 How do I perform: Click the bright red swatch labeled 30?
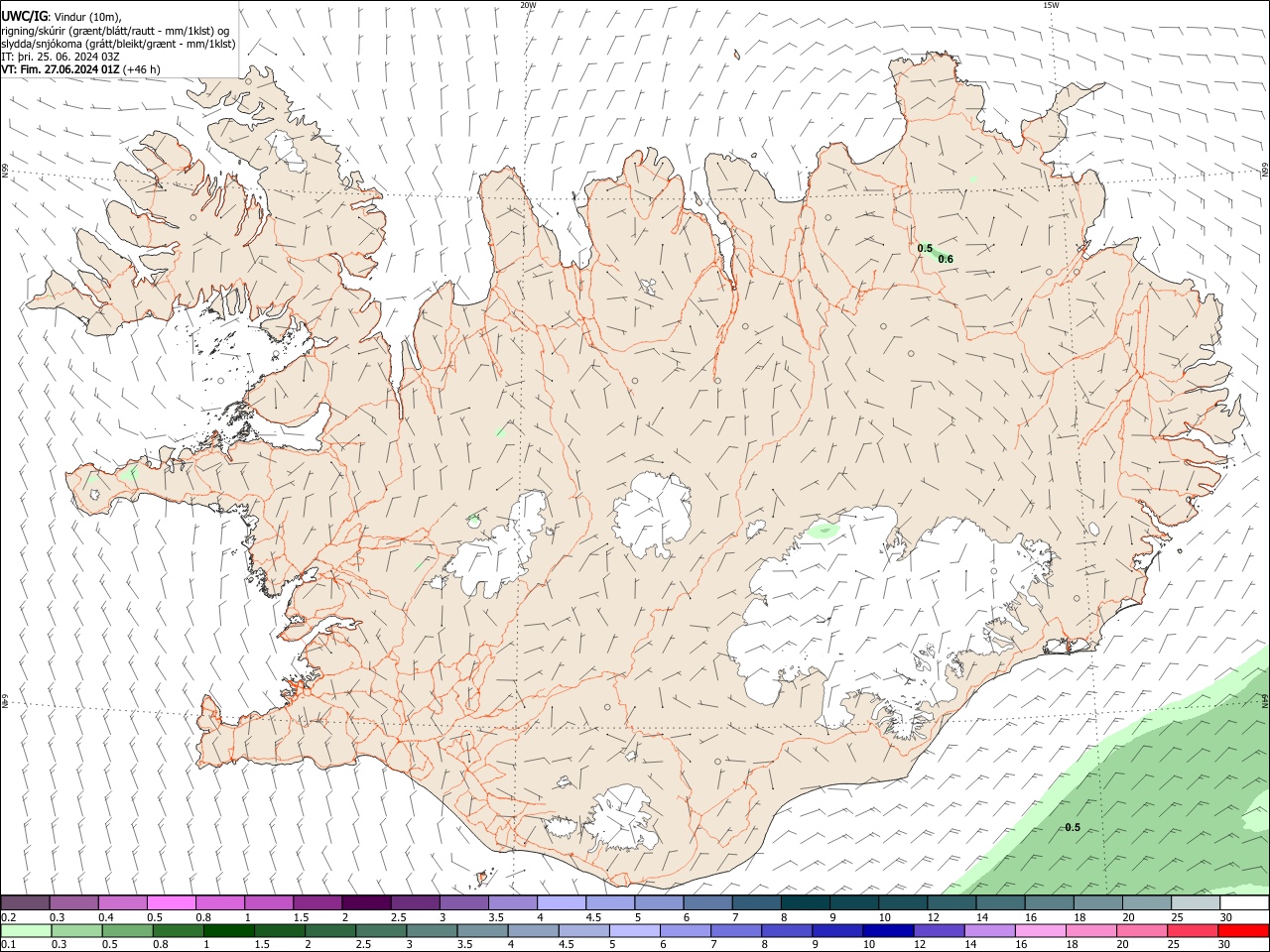tap(1243, 930)
